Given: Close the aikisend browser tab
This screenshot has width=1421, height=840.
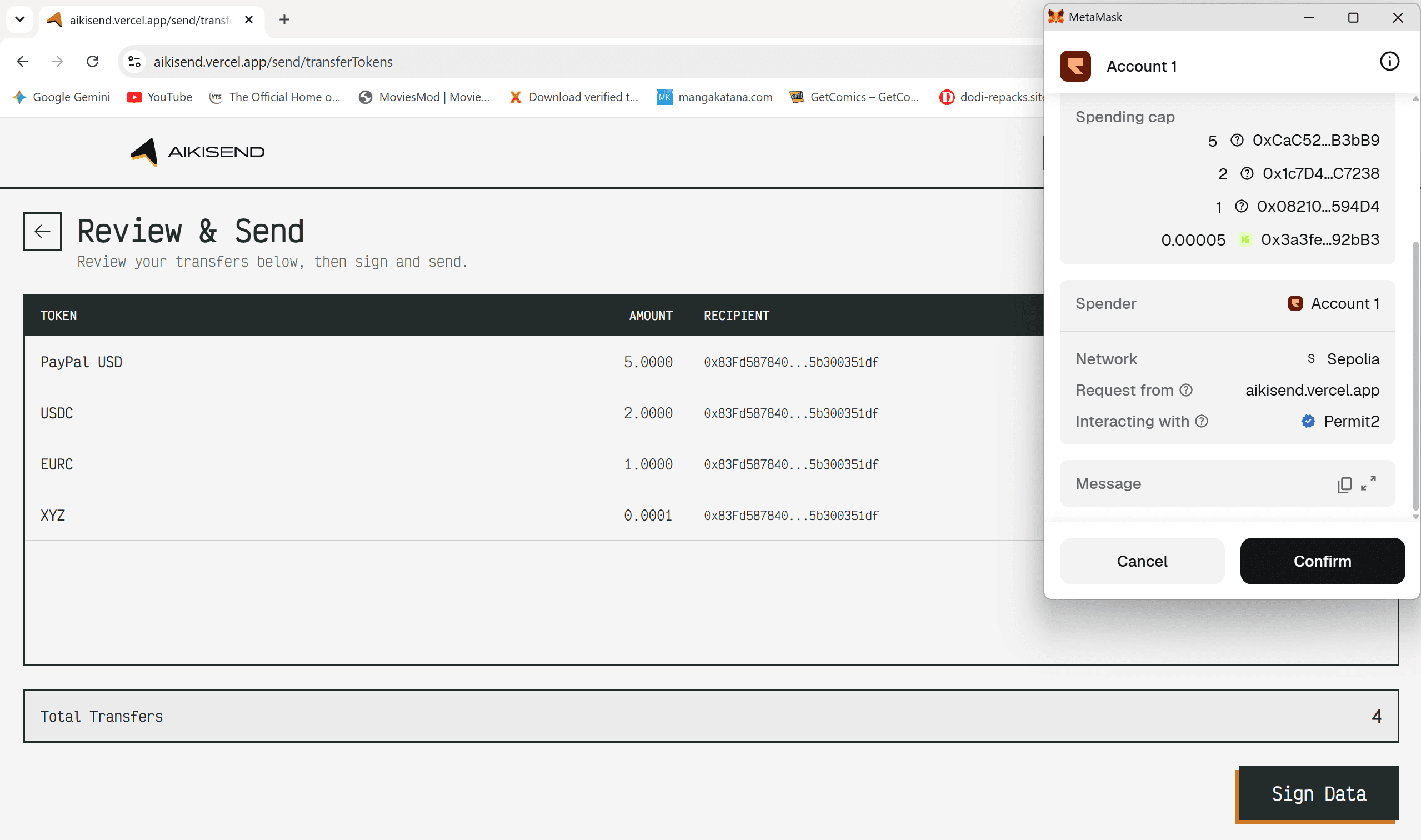Looking at the screenshot, I should tap(248, 20).
